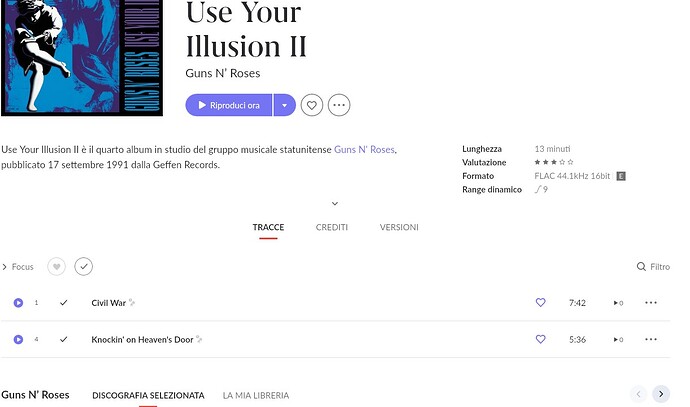This screenshot has width=690, height=407.
Task: Click the Guns N' Roses artist name under title
Action: [223, 73]
